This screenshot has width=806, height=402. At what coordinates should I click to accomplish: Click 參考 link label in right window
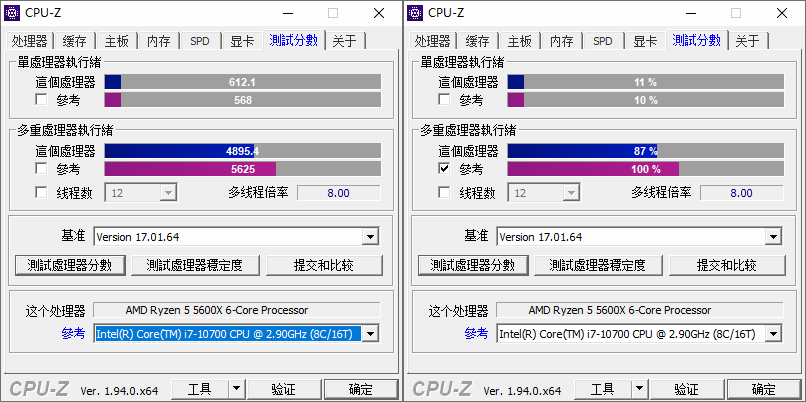[x=477, y=334]
